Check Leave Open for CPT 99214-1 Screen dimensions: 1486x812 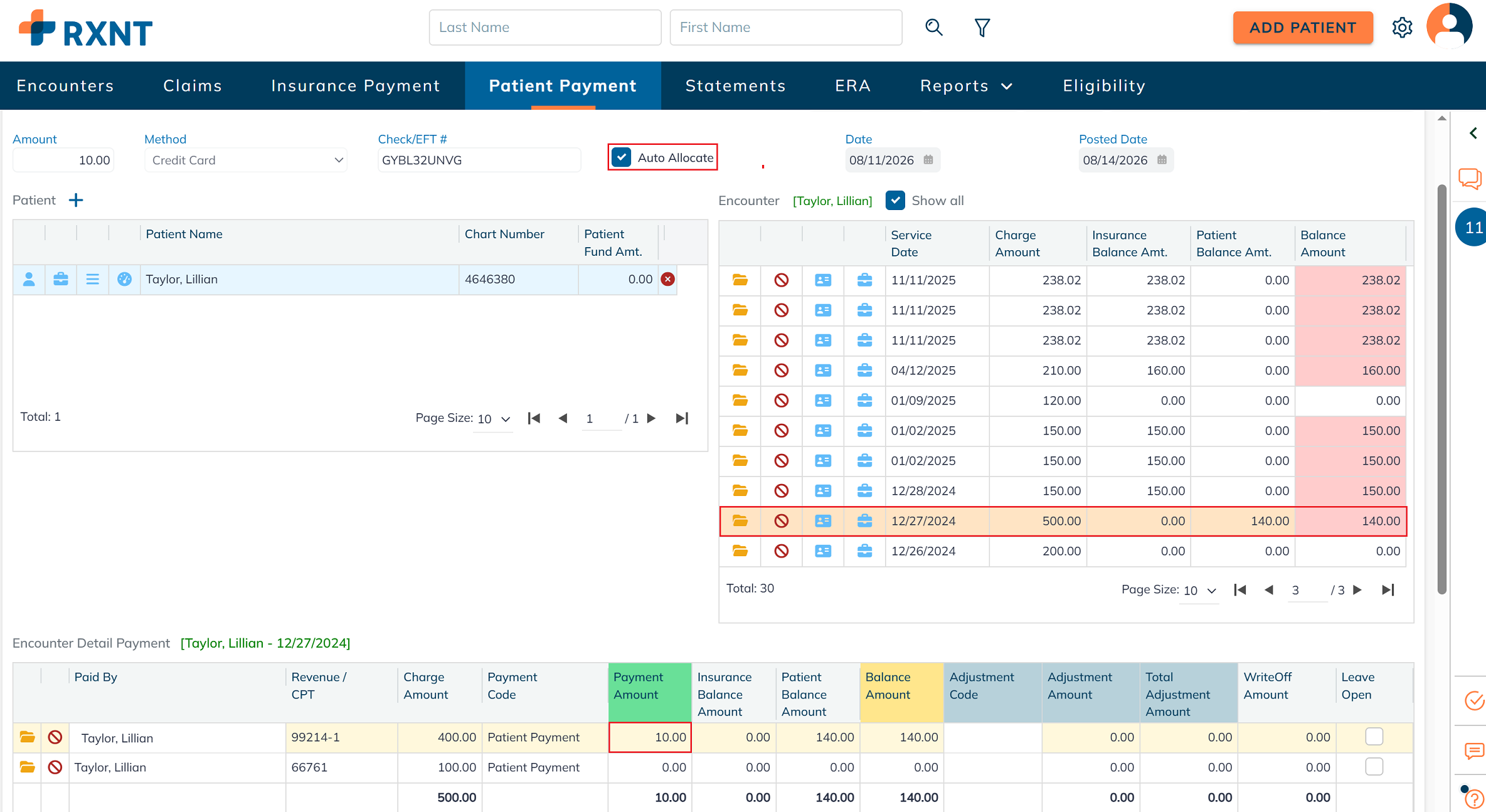click(1374, 737)
